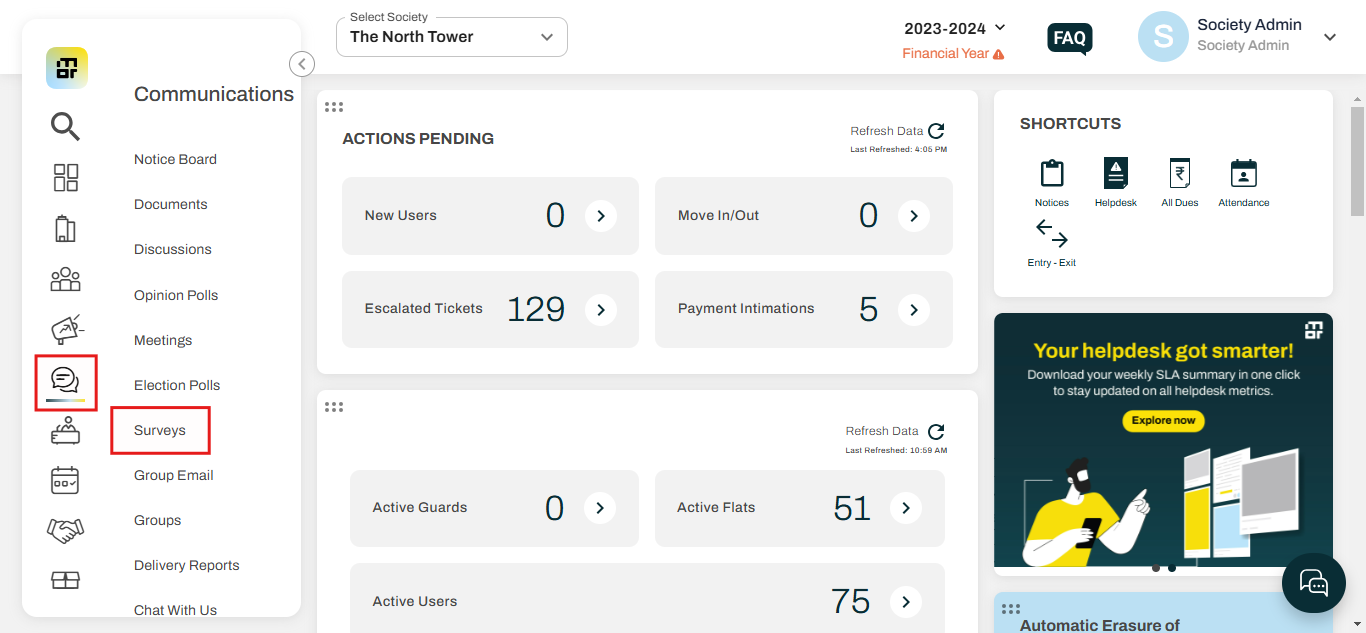Screen dimensions: 1366x633
Task: Click the Active Flats count 51
Action: tap(852, 508)
